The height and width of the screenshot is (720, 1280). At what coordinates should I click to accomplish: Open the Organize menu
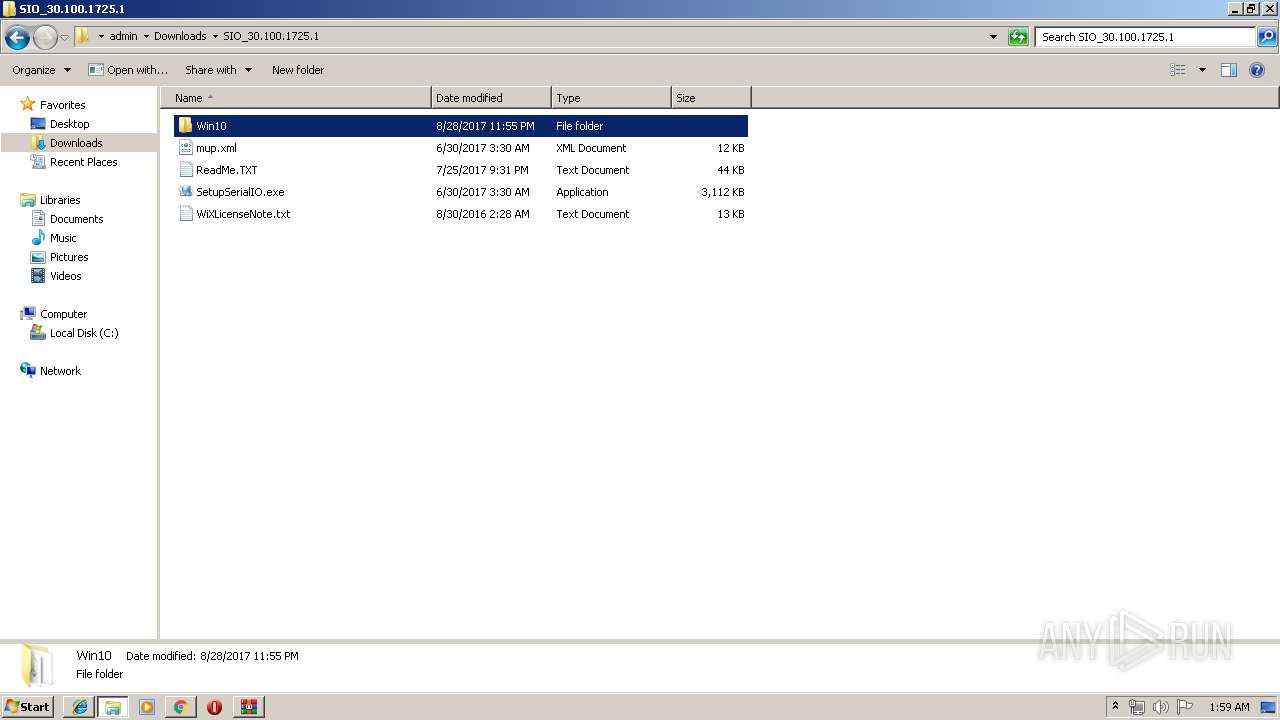pos(41,70)
